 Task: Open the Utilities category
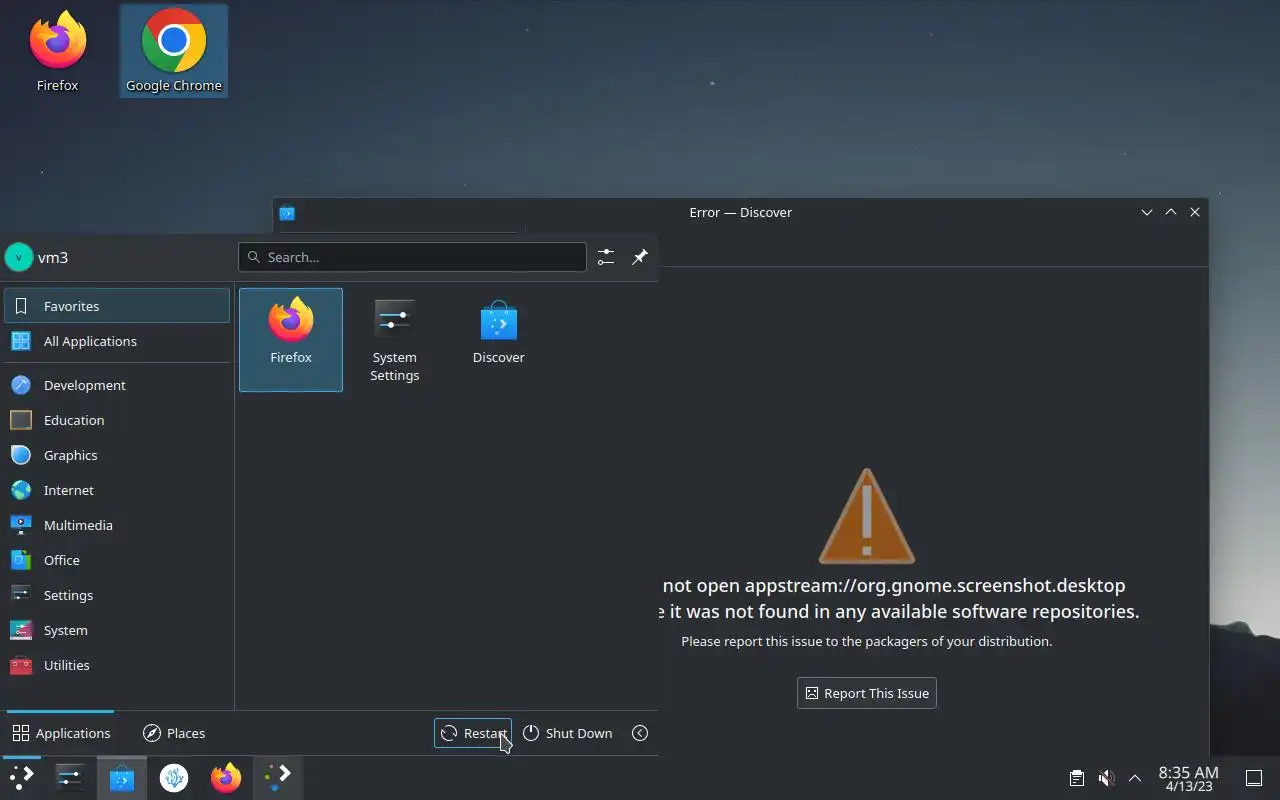(x=117, y=665)
